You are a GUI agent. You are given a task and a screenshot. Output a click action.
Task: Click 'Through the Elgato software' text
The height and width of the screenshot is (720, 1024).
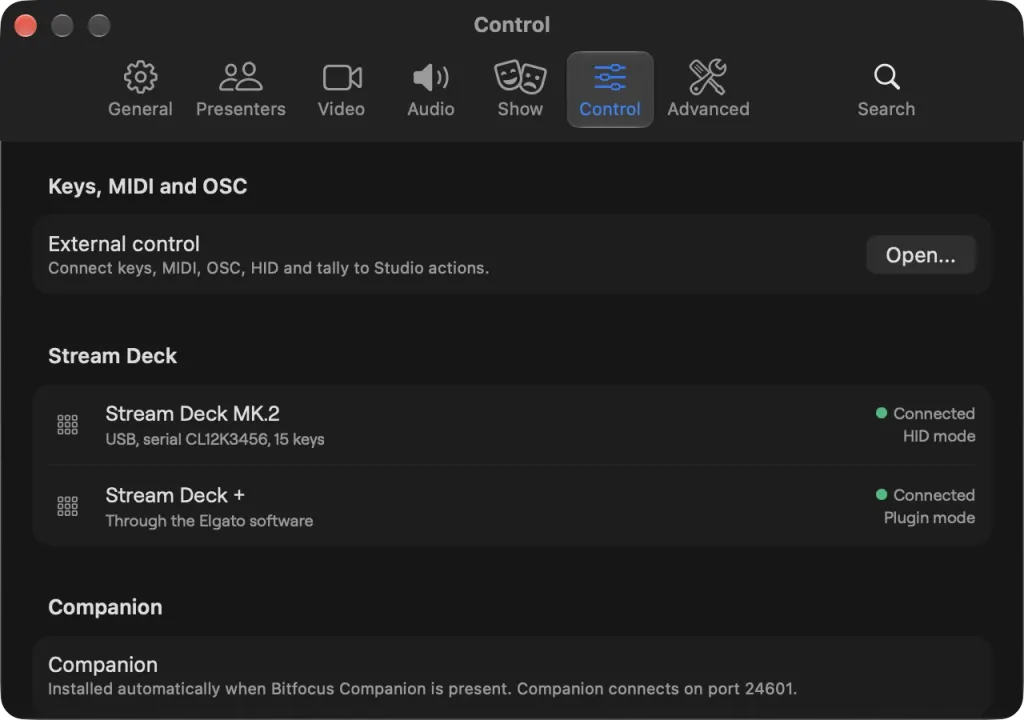(x=209, y=521)
